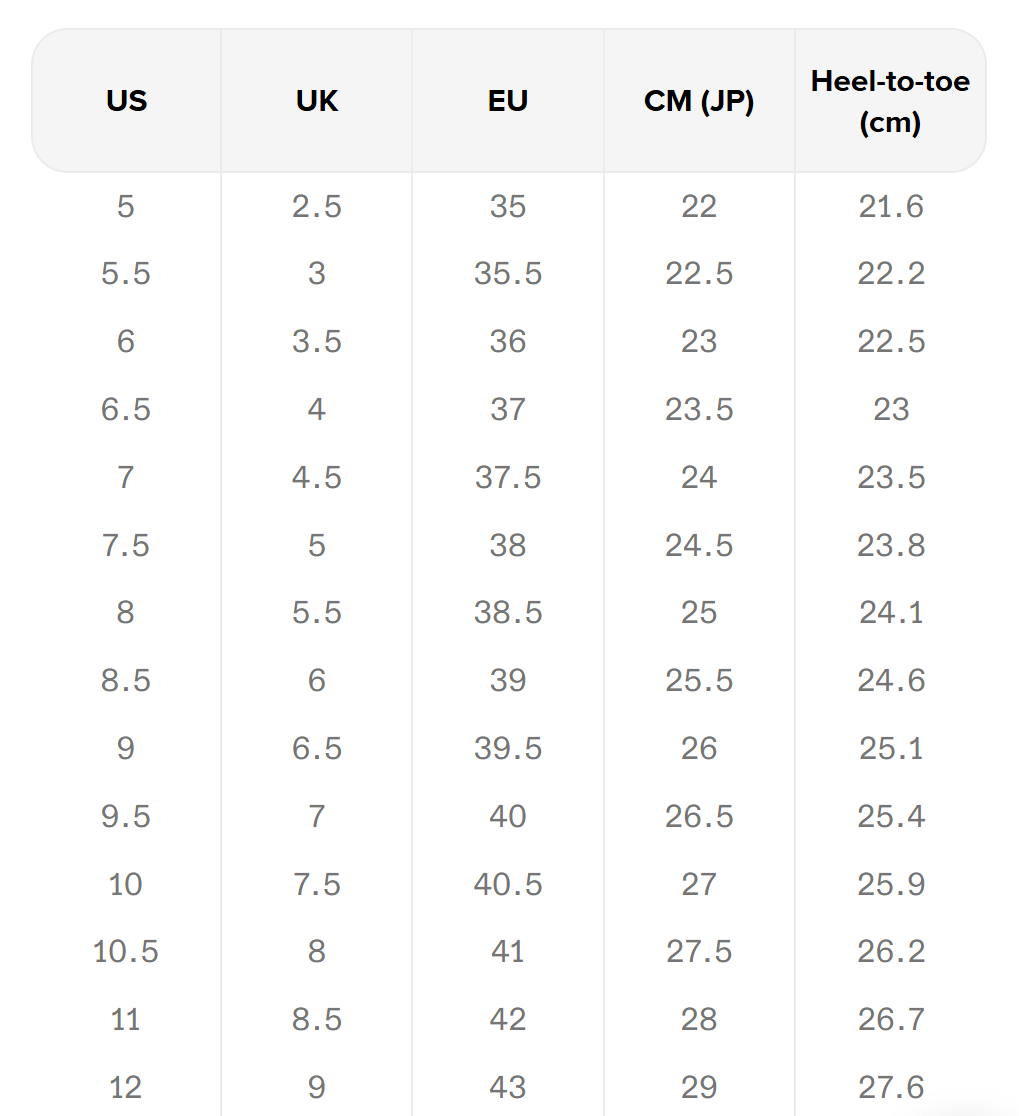Select heel-to-toe 27.6 cm cell
The height and width of the screenshot is (1116, 1019).
click(x=890, y=1087)
